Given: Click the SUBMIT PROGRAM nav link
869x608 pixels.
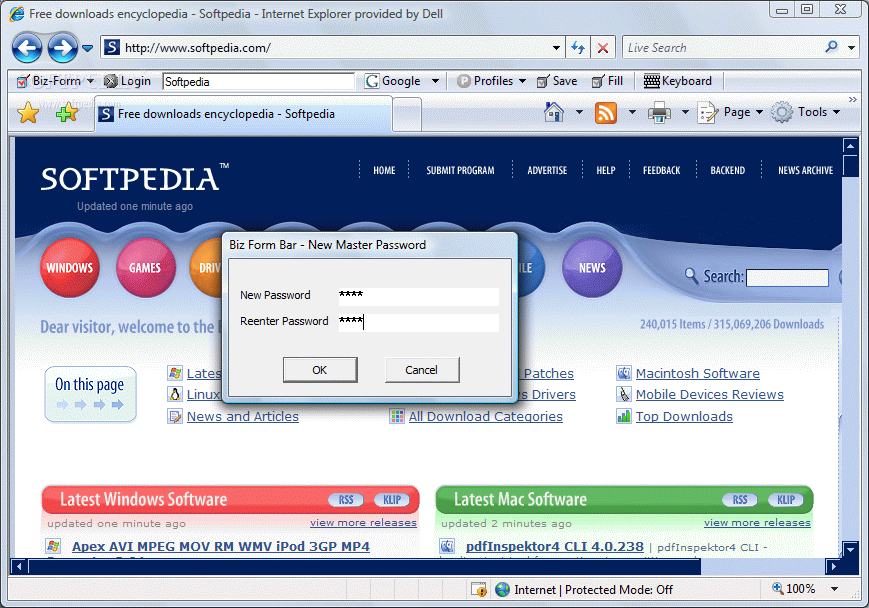Looking at the screenshot, I should (x=460, y=171).
